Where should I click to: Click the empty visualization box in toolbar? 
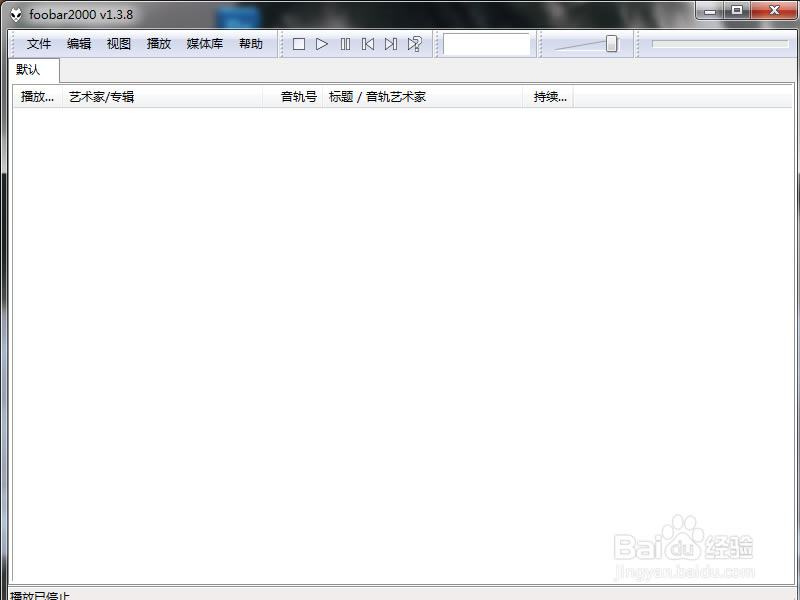(x=486, y=44)
